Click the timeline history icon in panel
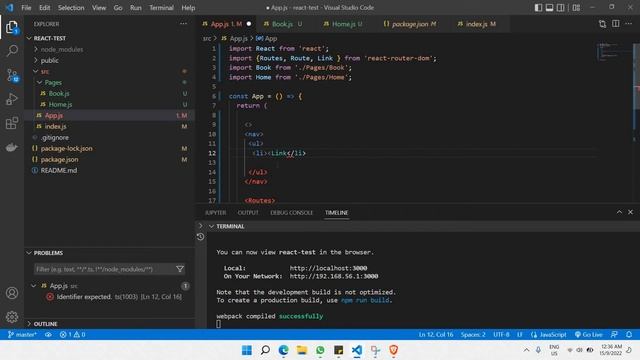Image resolution: width=640 pixels, height=360 pixels. (x=200, y=236)
